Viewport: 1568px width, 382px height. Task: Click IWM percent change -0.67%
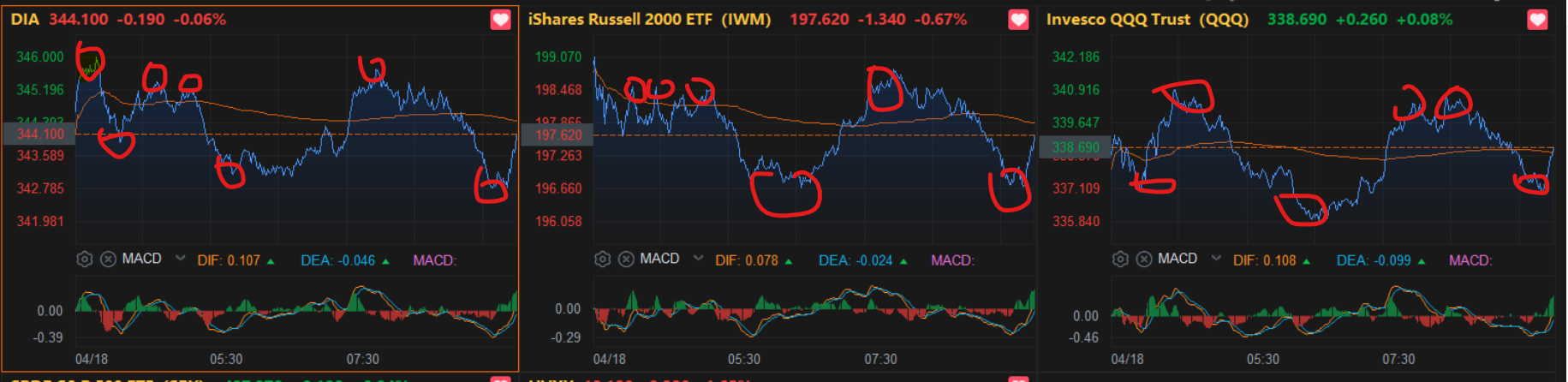pos(940,19)
